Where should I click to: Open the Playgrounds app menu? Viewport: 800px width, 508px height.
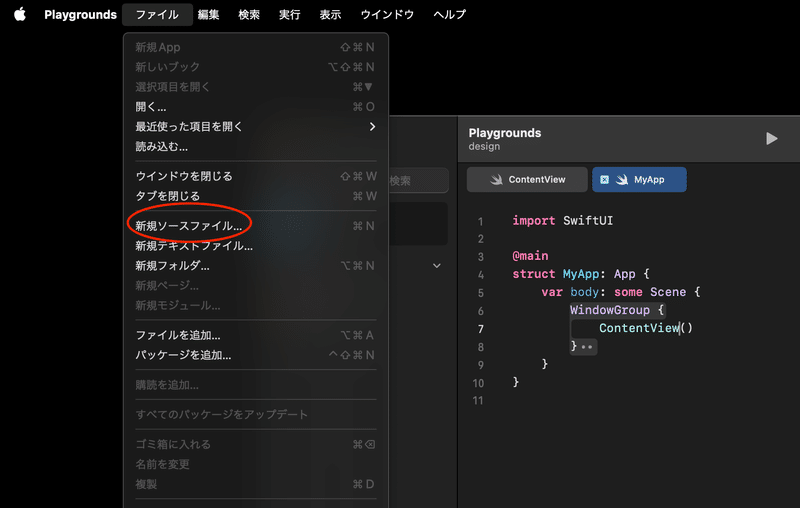[x=80, y=14]
